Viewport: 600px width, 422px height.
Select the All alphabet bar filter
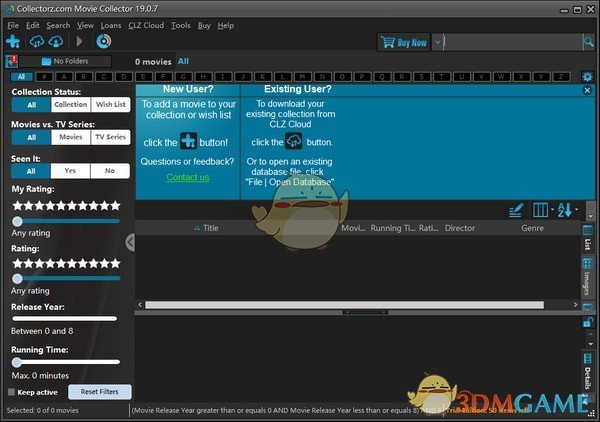(21, 77)
